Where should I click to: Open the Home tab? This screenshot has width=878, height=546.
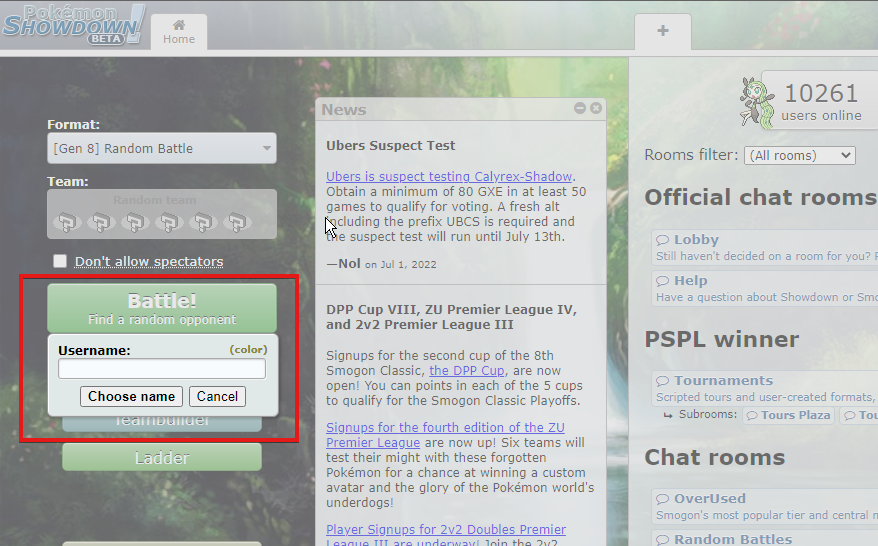[x=179, y=32]
